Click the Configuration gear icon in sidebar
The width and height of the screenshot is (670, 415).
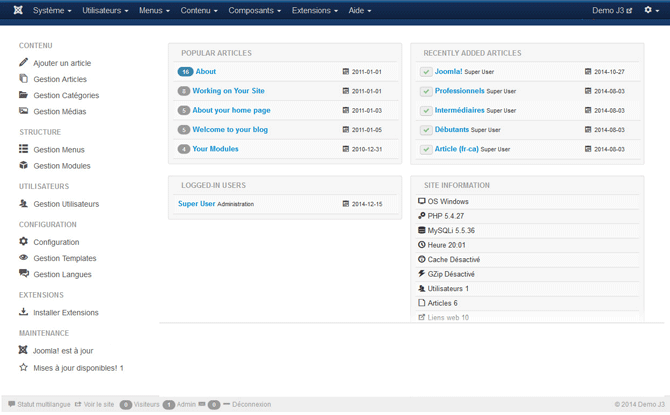point(24,242)
